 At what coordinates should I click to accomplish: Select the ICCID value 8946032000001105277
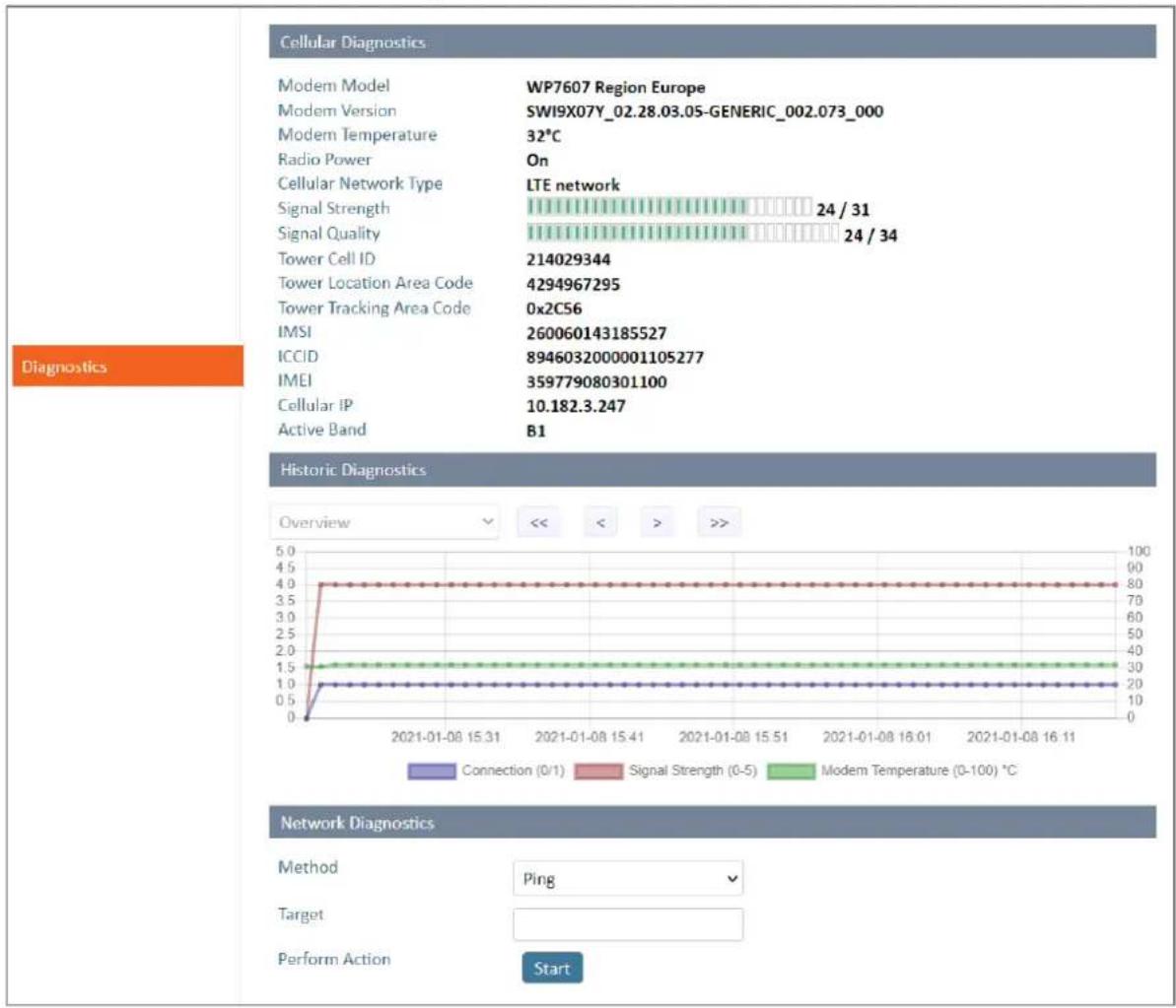click(x=615, y=358)
